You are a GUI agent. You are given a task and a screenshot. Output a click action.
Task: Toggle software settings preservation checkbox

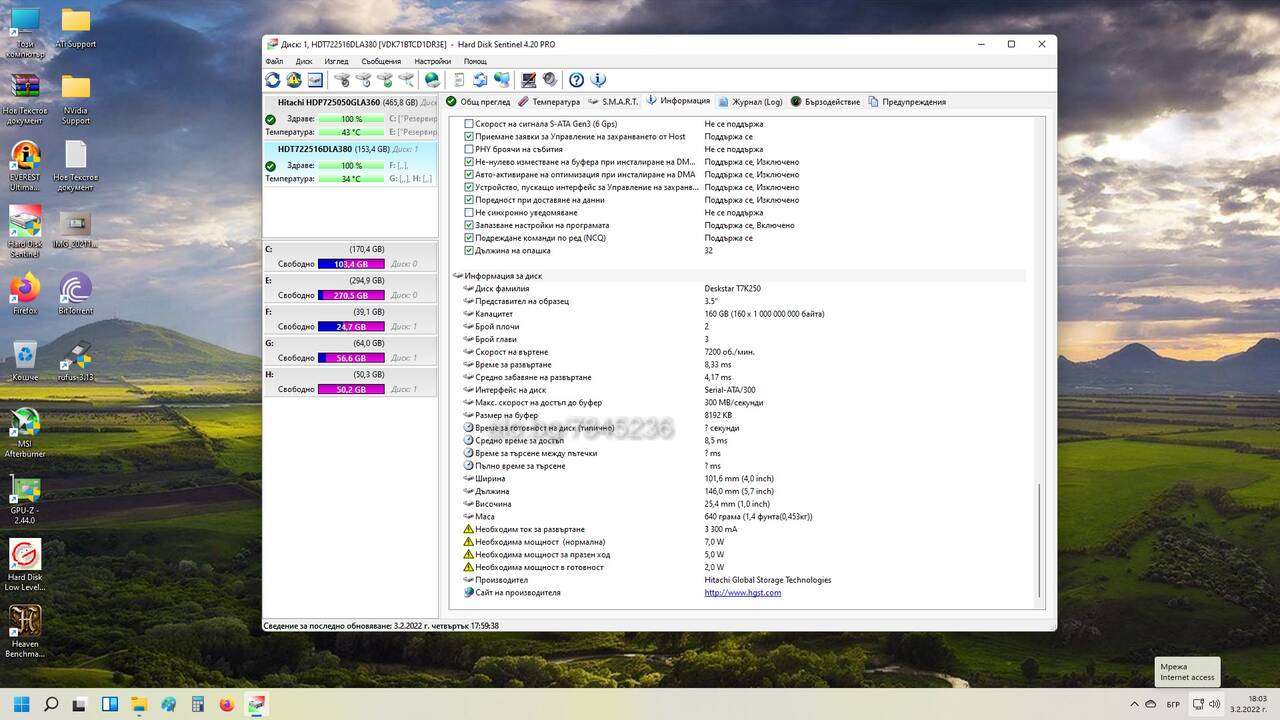tap(469, 225)
